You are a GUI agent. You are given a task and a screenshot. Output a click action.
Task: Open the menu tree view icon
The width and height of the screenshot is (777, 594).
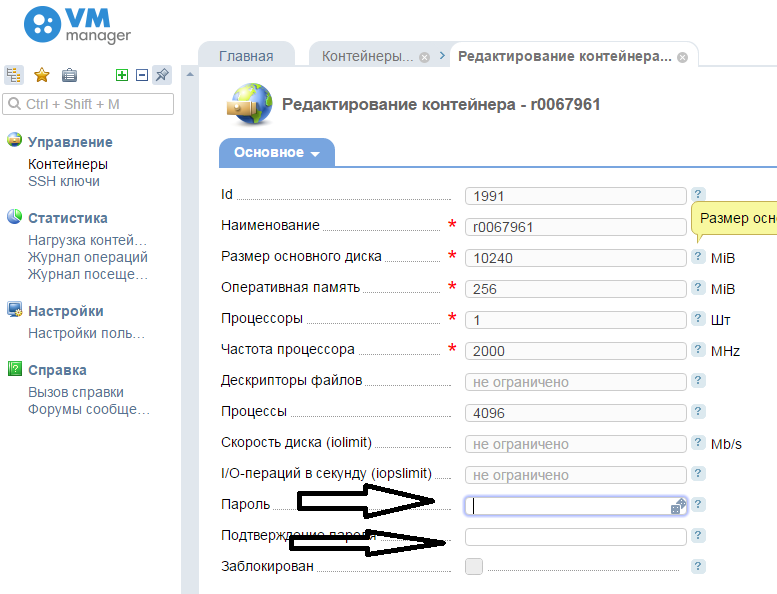(13, 75)
